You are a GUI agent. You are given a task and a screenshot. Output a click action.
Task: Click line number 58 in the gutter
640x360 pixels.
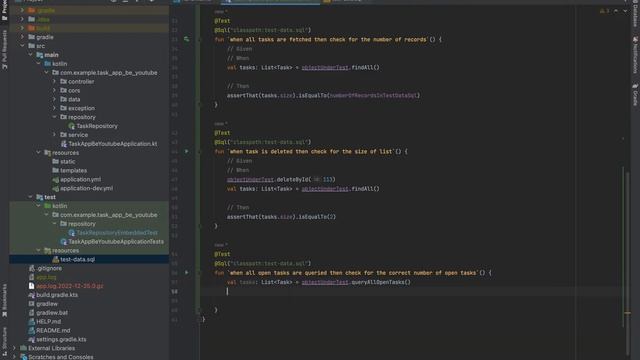pyautogui.click(x=175, y=291)
